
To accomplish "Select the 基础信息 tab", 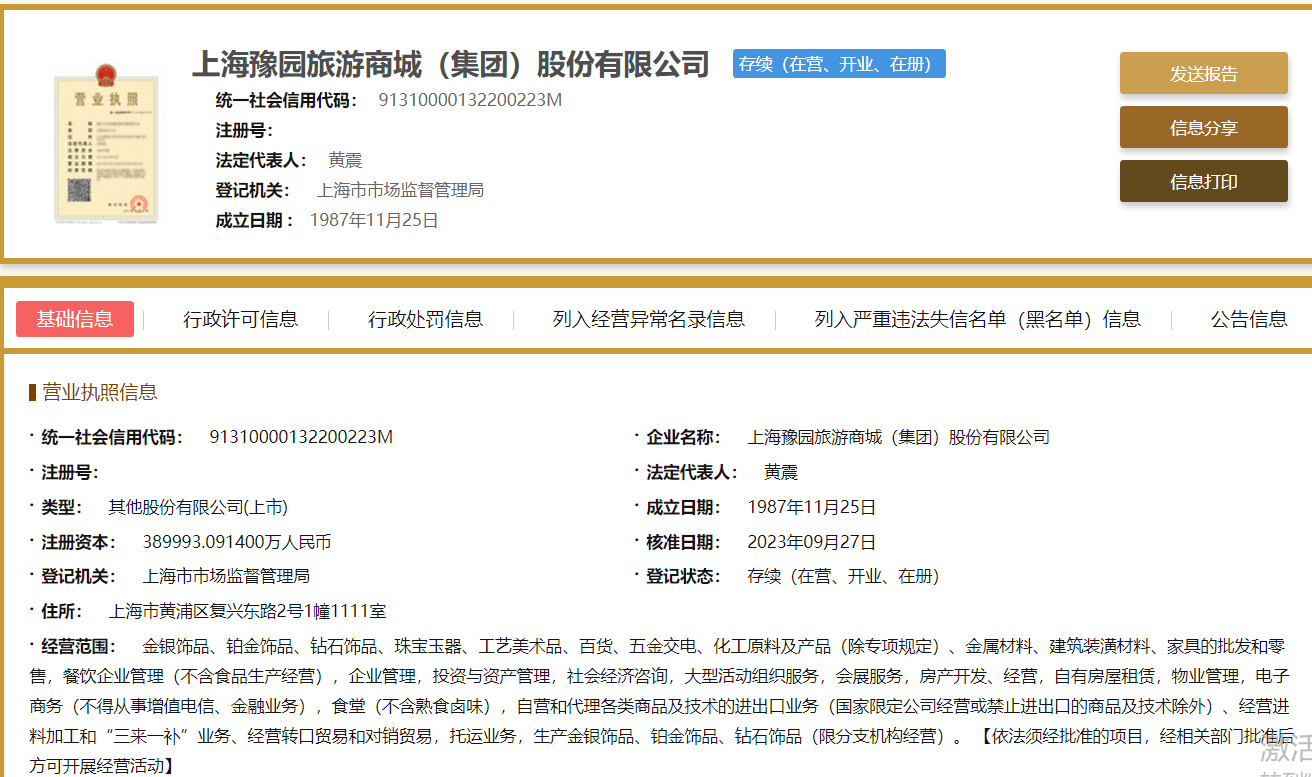I will [x=75, y=319].
